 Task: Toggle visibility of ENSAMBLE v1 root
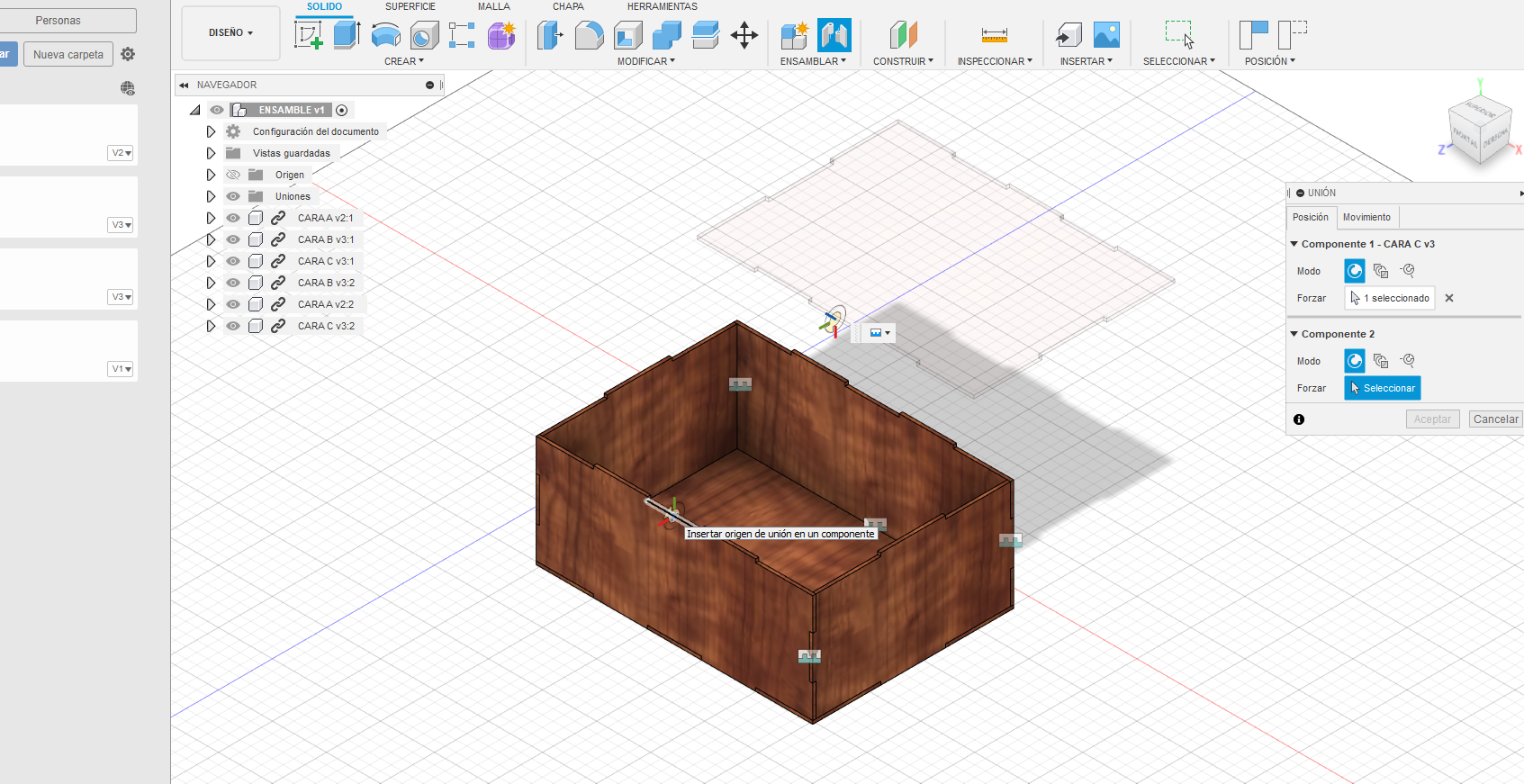pyautogui.click(x=217, y=110)
